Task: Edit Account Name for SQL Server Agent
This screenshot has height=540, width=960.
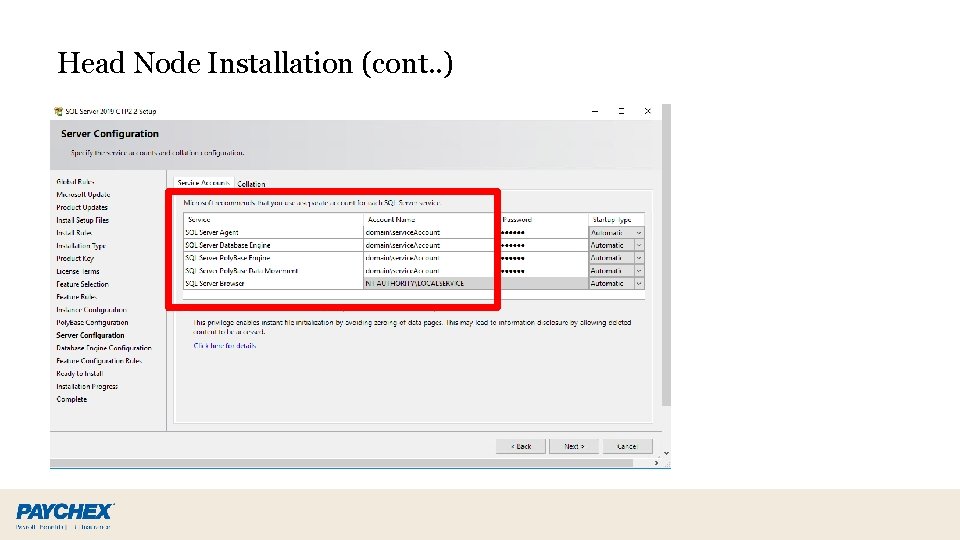Action: coord(429,233)
